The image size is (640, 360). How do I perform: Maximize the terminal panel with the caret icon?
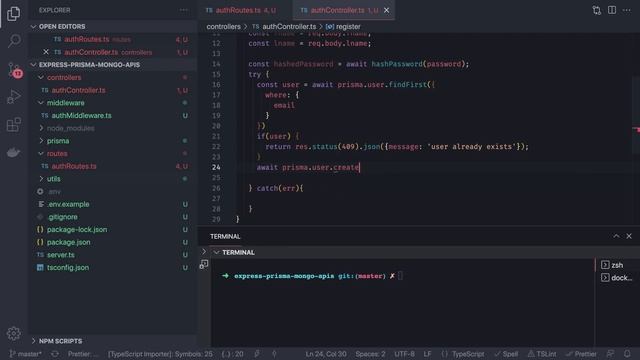(616, 236)
